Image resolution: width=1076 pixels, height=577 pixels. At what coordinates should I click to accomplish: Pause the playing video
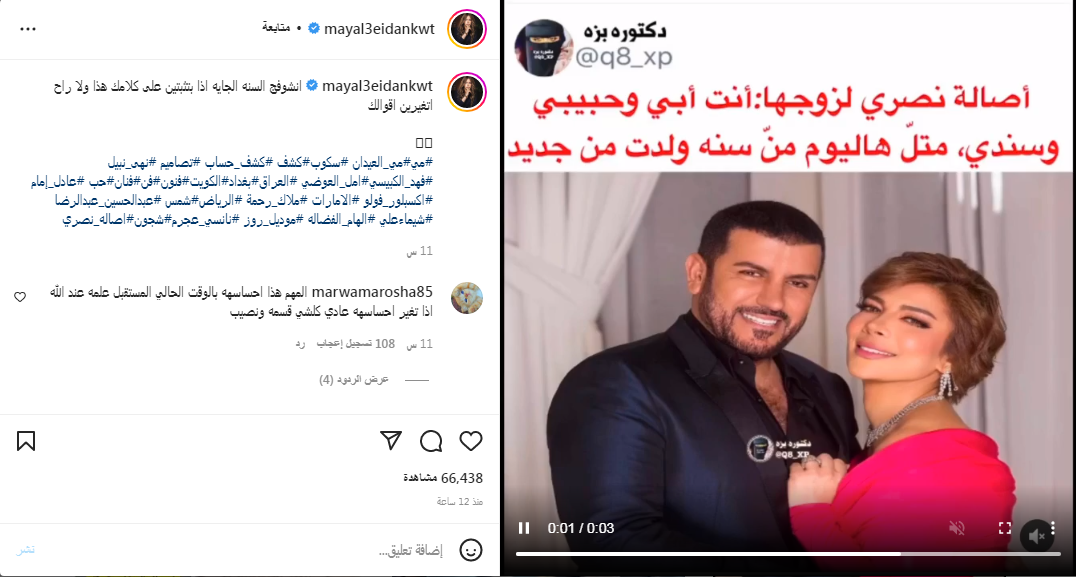[524, 528]
